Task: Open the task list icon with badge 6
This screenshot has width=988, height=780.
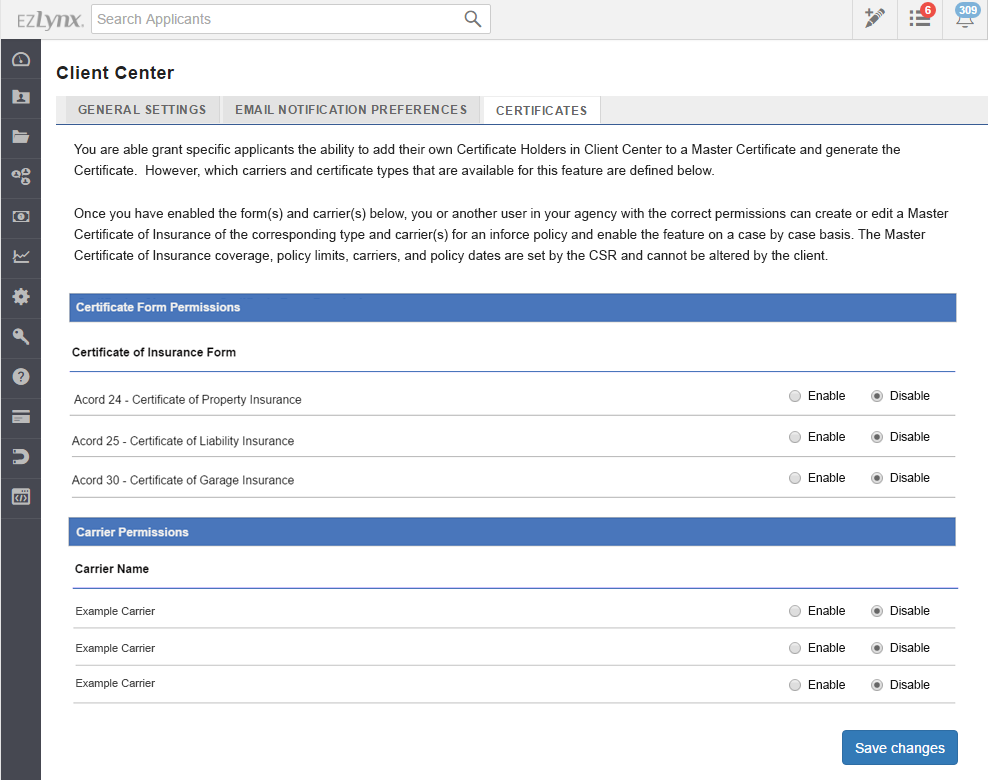Action: tap(921, 18)
